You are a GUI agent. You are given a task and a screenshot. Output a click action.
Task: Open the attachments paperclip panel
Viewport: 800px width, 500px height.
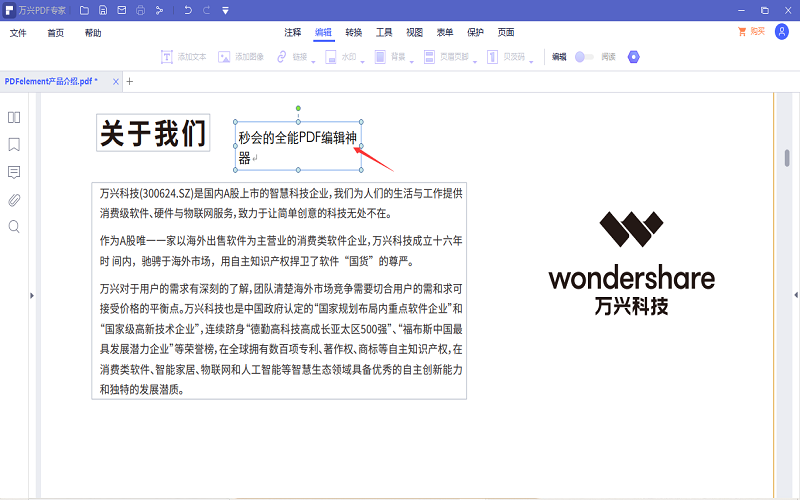(x=14, y=199)
